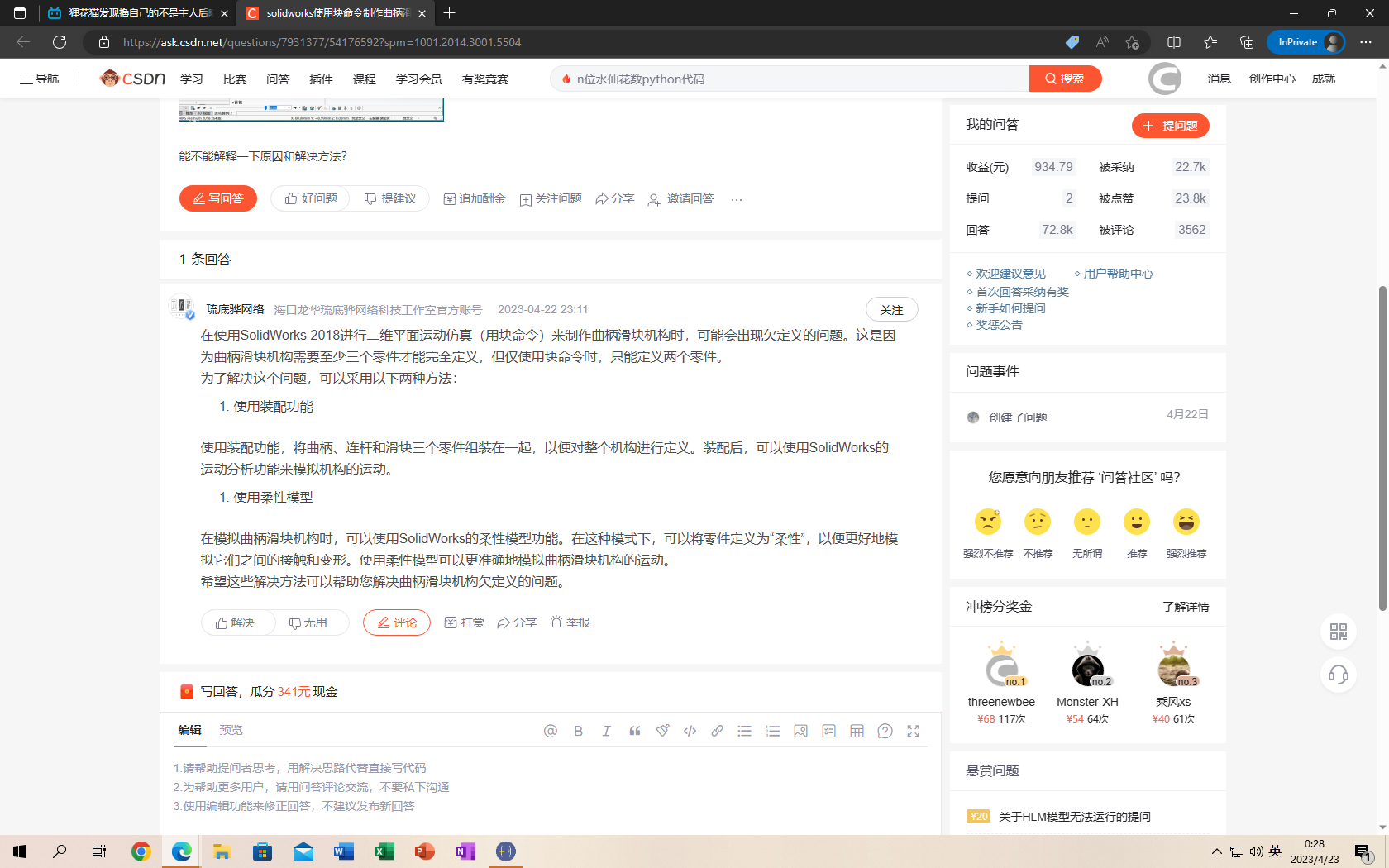This screenshot has height=868, width=1389.
Task: Mark answer as useless
Action: coord(308,622)
